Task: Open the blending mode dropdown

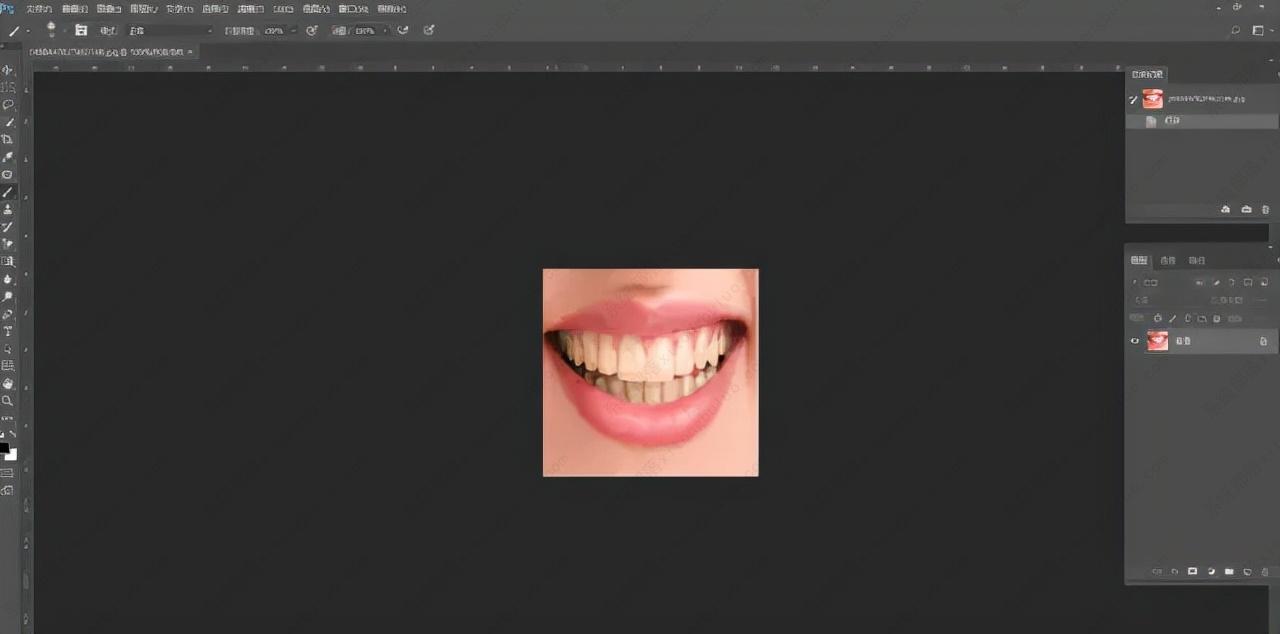Action: click(x=170, y=31)
